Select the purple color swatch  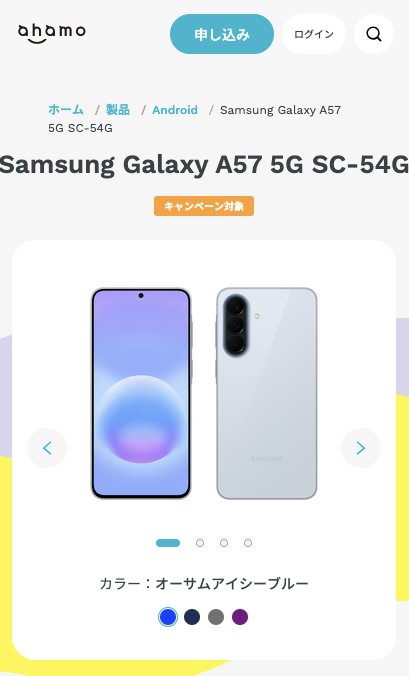coord(240,617)
